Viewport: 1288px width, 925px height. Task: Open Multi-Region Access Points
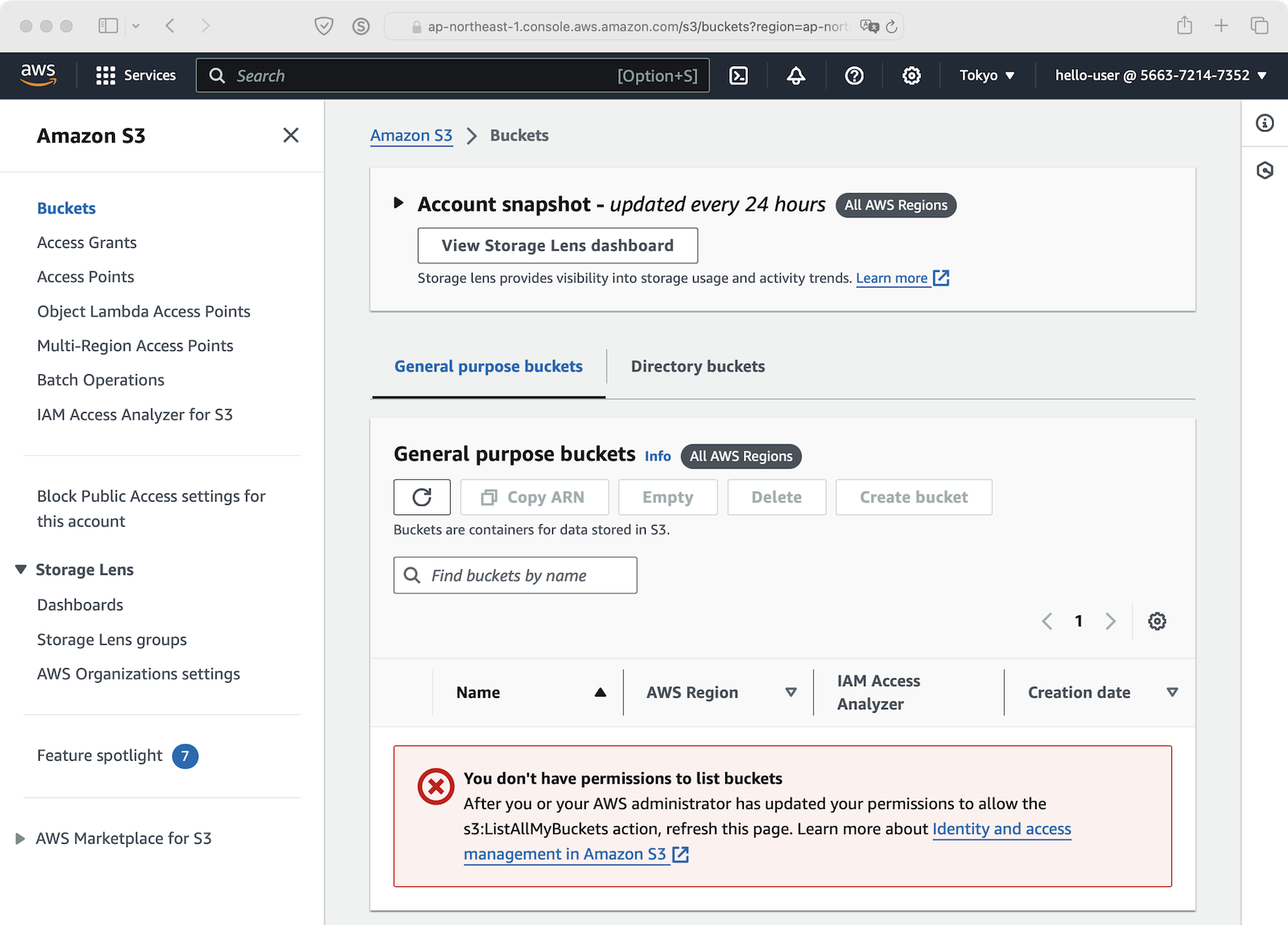pos(135,346)
